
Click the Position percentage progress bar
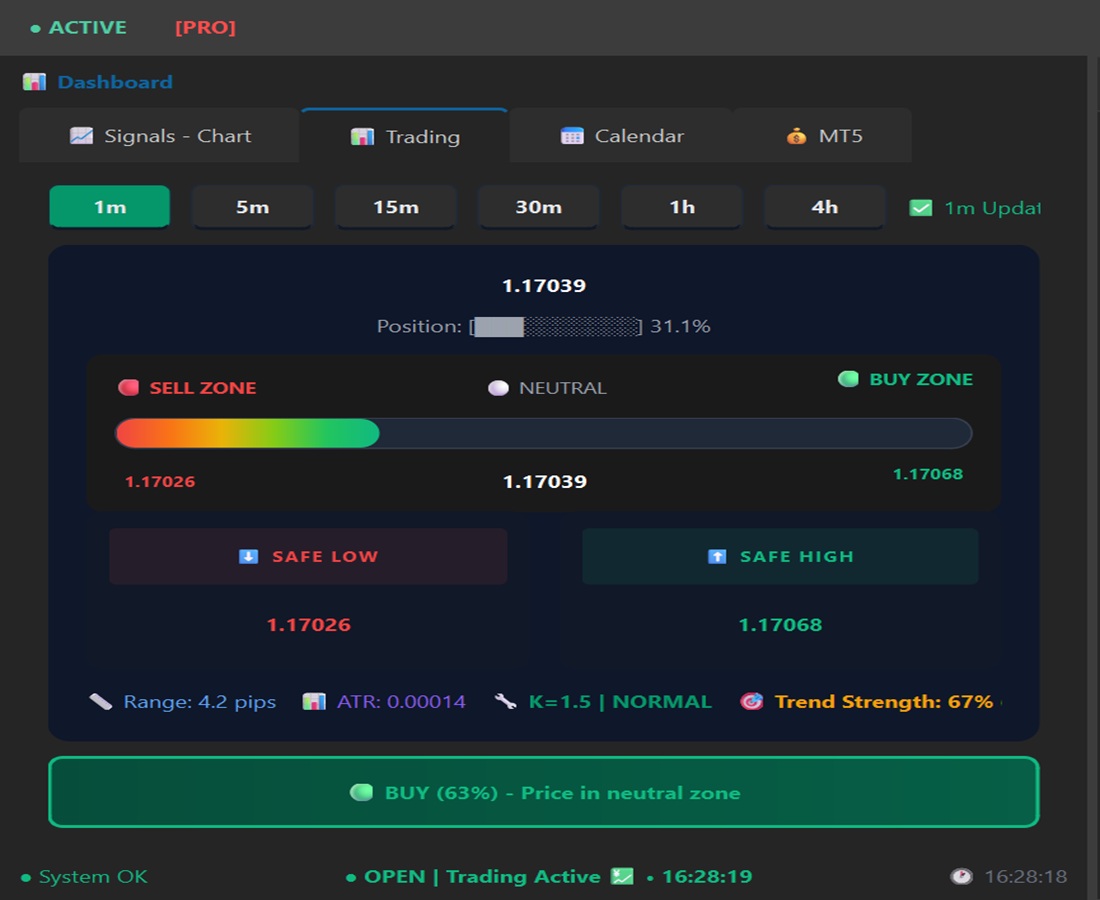click(x=555, y=326)
